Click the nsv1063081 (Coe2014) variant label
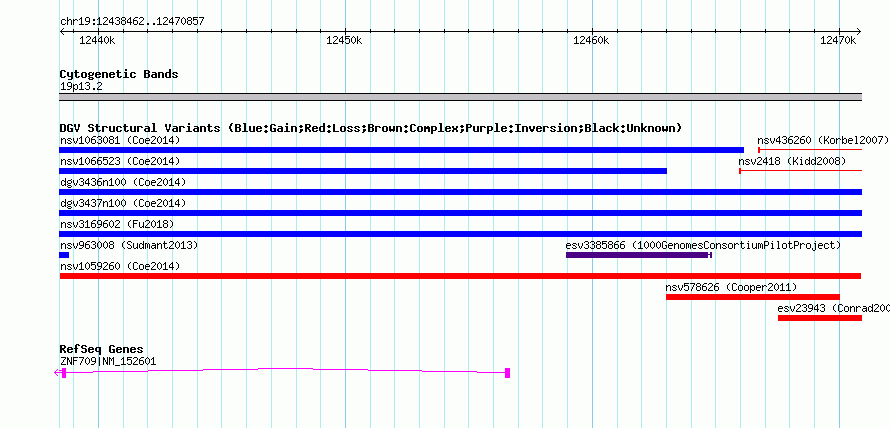Screen dimensions: 890x428 pyautogui.click(x=120, y=140)
